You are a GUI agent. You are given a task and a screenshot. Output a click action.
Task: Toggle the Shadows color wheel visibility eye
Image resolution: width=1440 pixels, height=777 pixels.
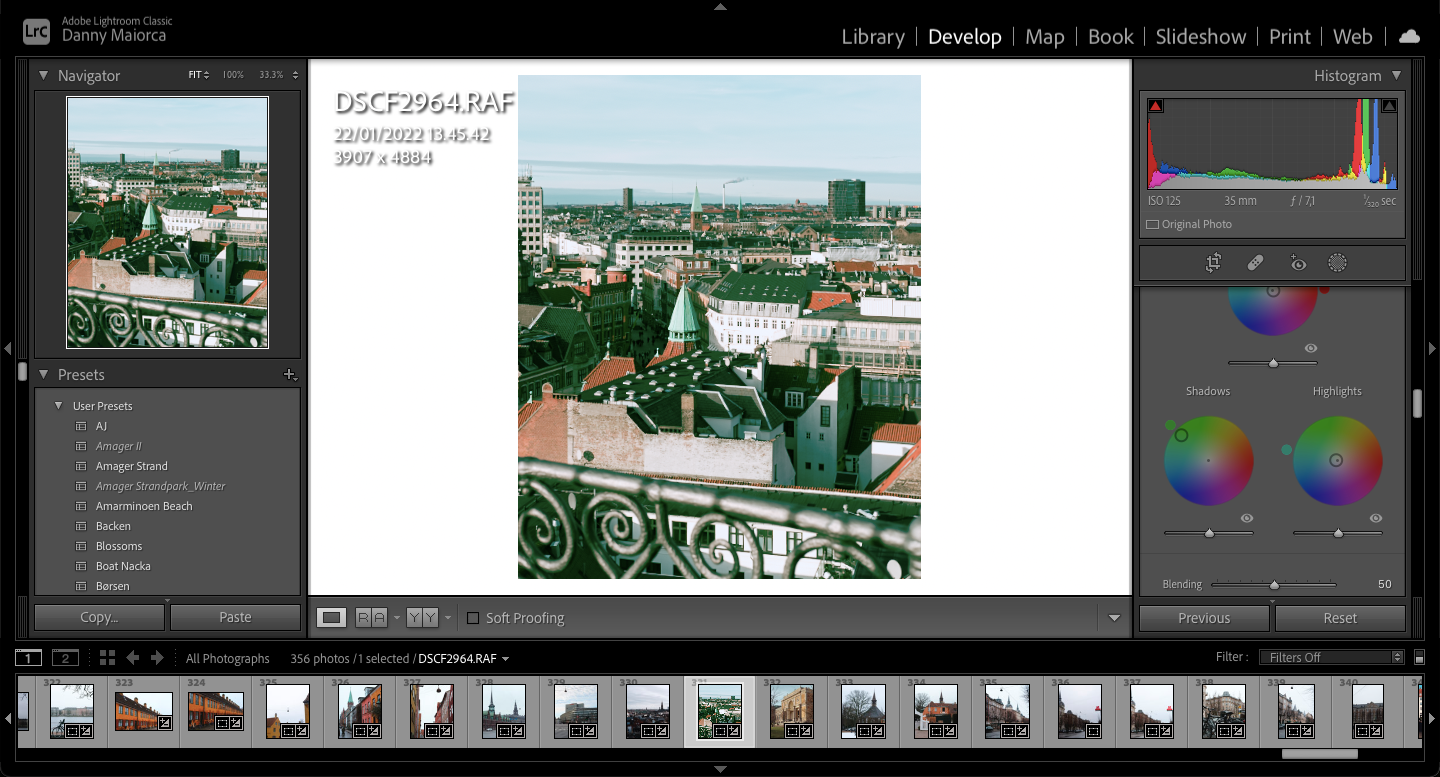[x=1246, y=518]
